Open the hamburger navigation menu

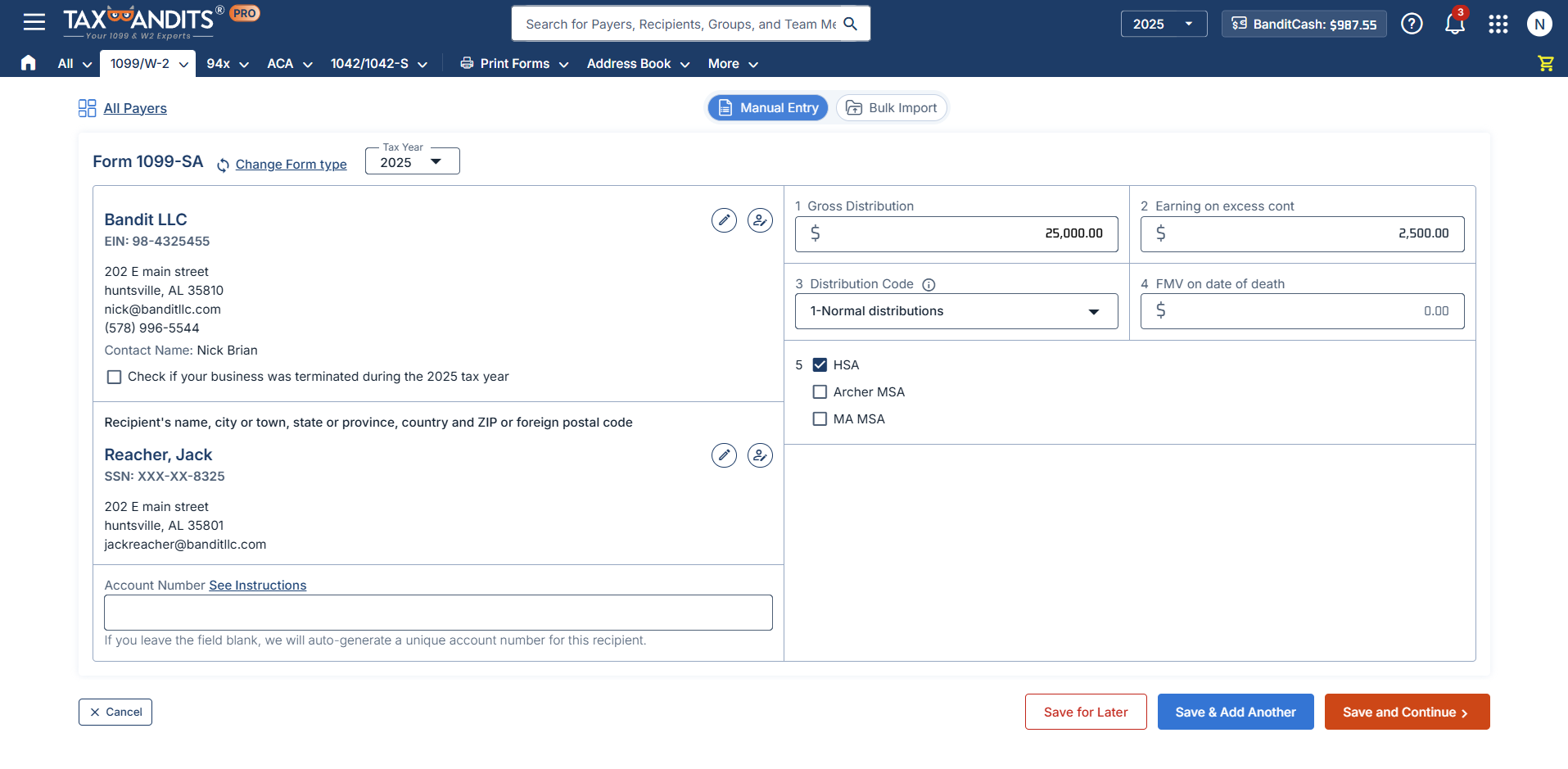pos(34,22)
